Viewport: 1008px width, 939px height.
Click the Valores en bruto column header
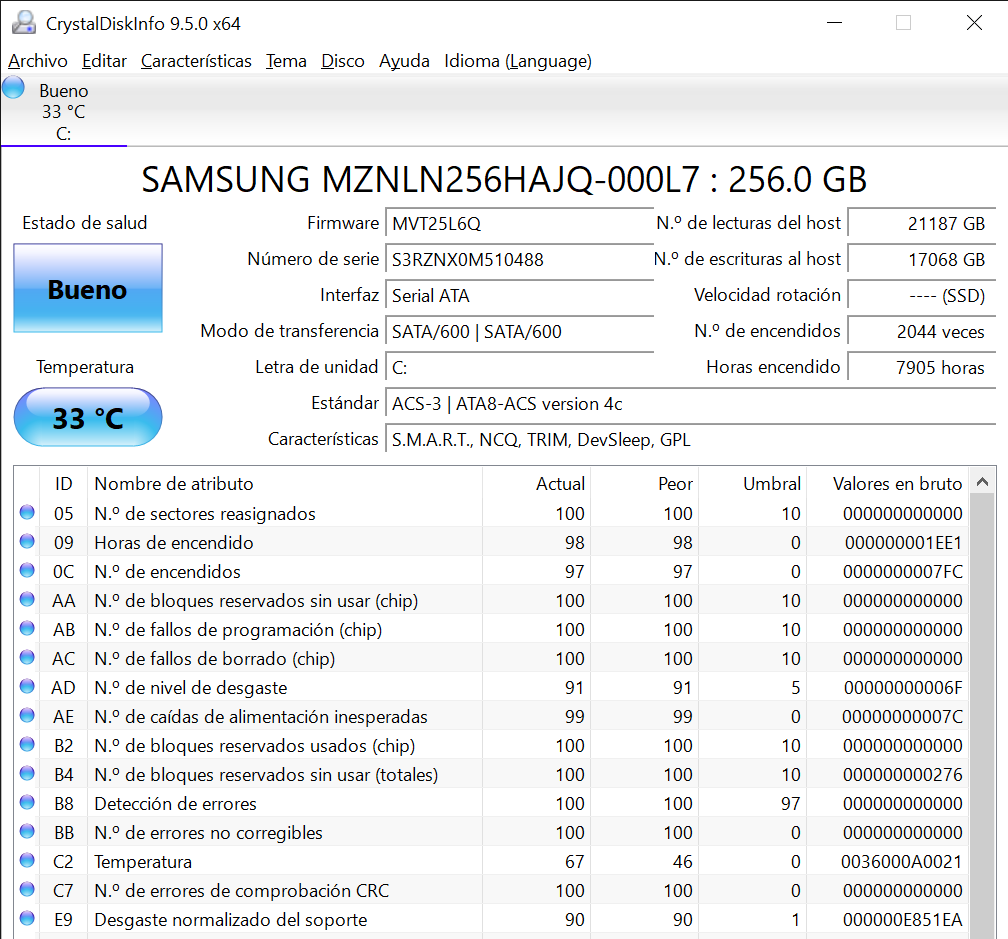(897, 483)
